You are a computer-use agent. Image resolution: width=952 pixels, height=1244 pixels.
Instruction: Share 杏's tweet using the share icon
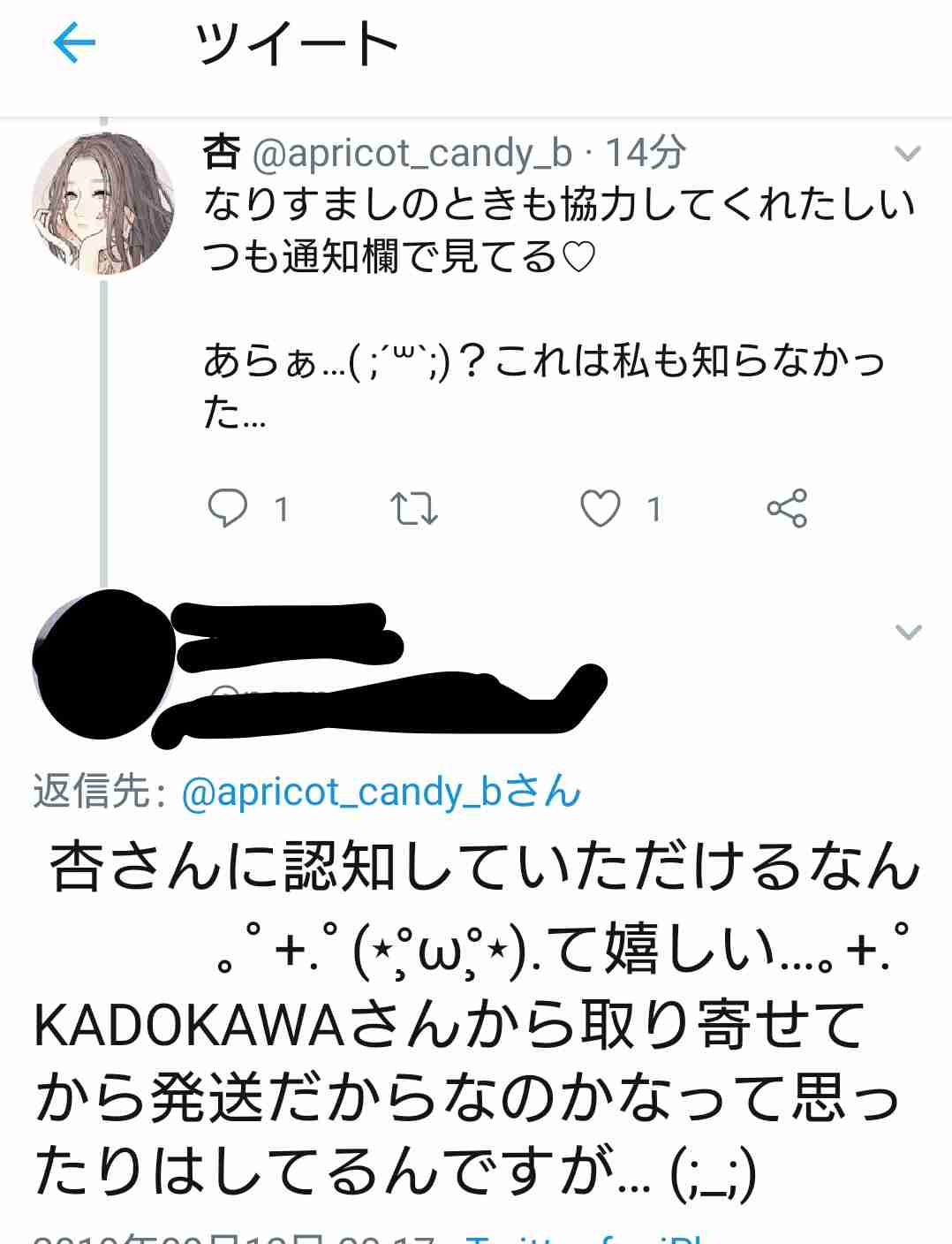pyautogui.click(x=787, y=508)
